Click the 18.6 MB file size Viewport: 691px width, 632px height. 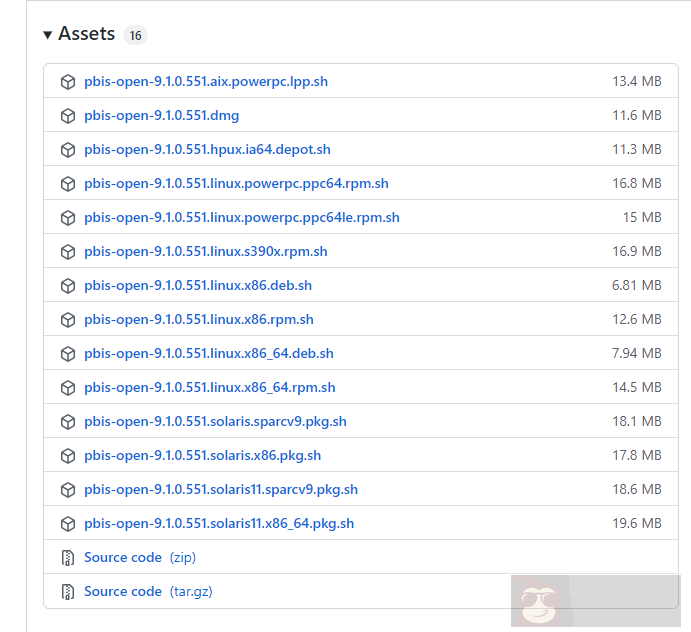tap(637, 489)
